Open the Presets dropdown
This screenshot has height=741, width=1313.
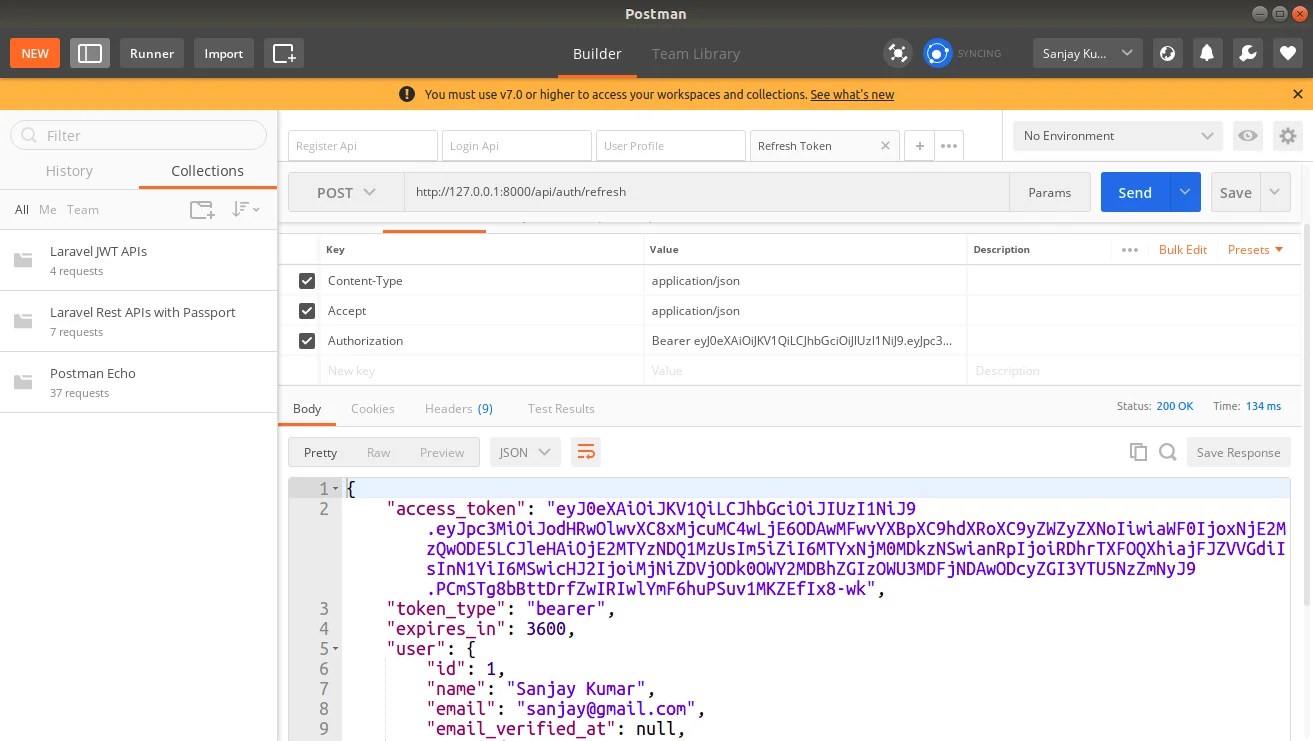pos(1255,250)
